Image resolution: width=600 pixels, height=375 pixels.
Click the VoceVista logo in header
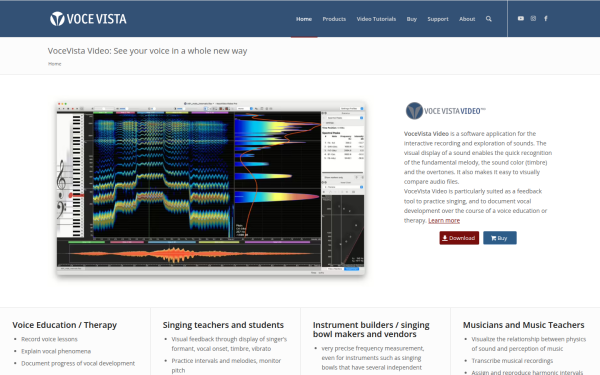tap(88, 19)
